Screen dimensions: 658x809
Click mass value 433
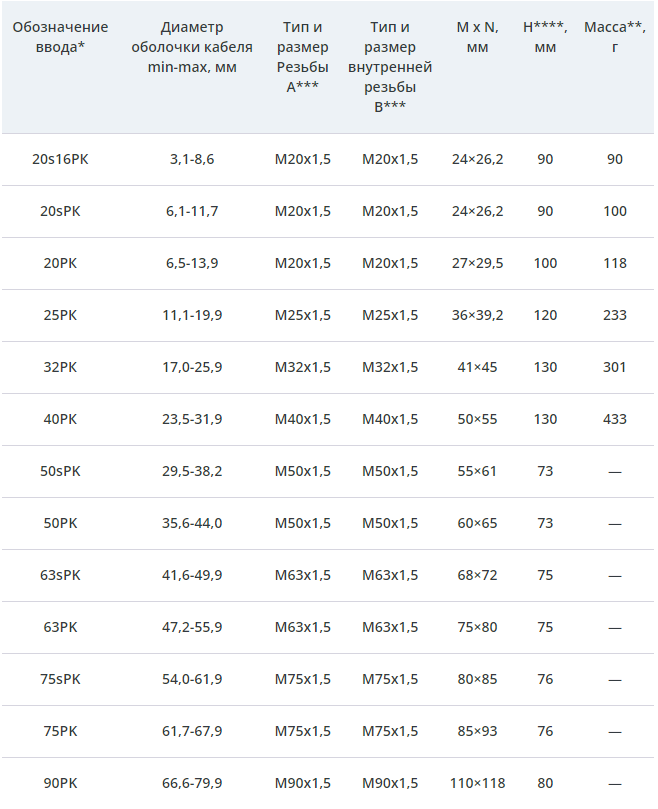coord(614,419)
